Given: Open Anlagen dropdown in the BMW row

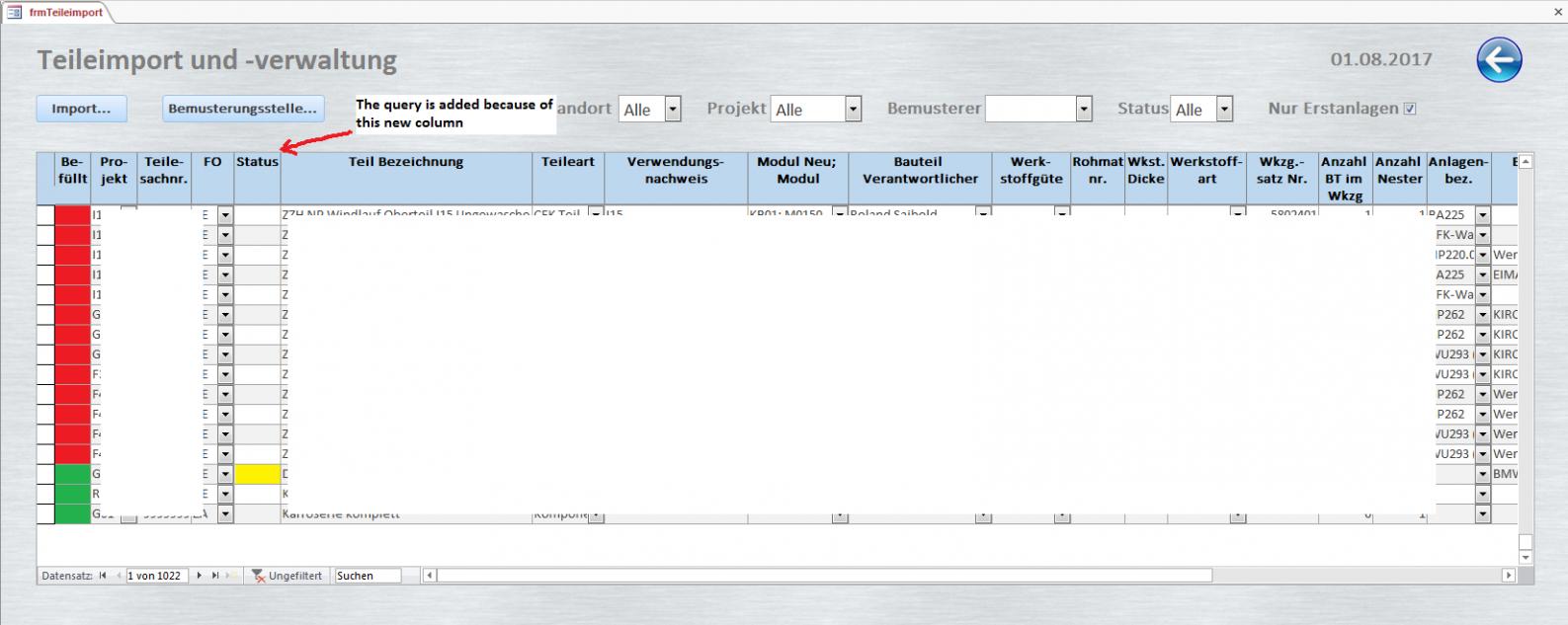Looking at the screenshot, I should coord(1483,474).
